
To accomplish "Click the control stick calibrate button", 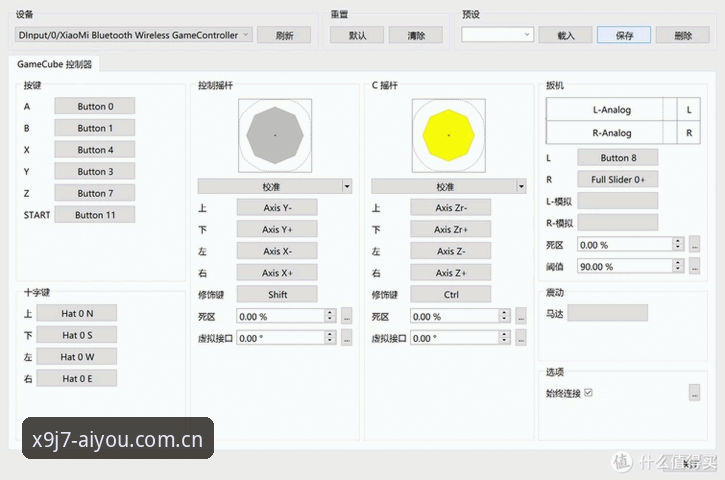I will pyautogui.click(x=270, y=186).
